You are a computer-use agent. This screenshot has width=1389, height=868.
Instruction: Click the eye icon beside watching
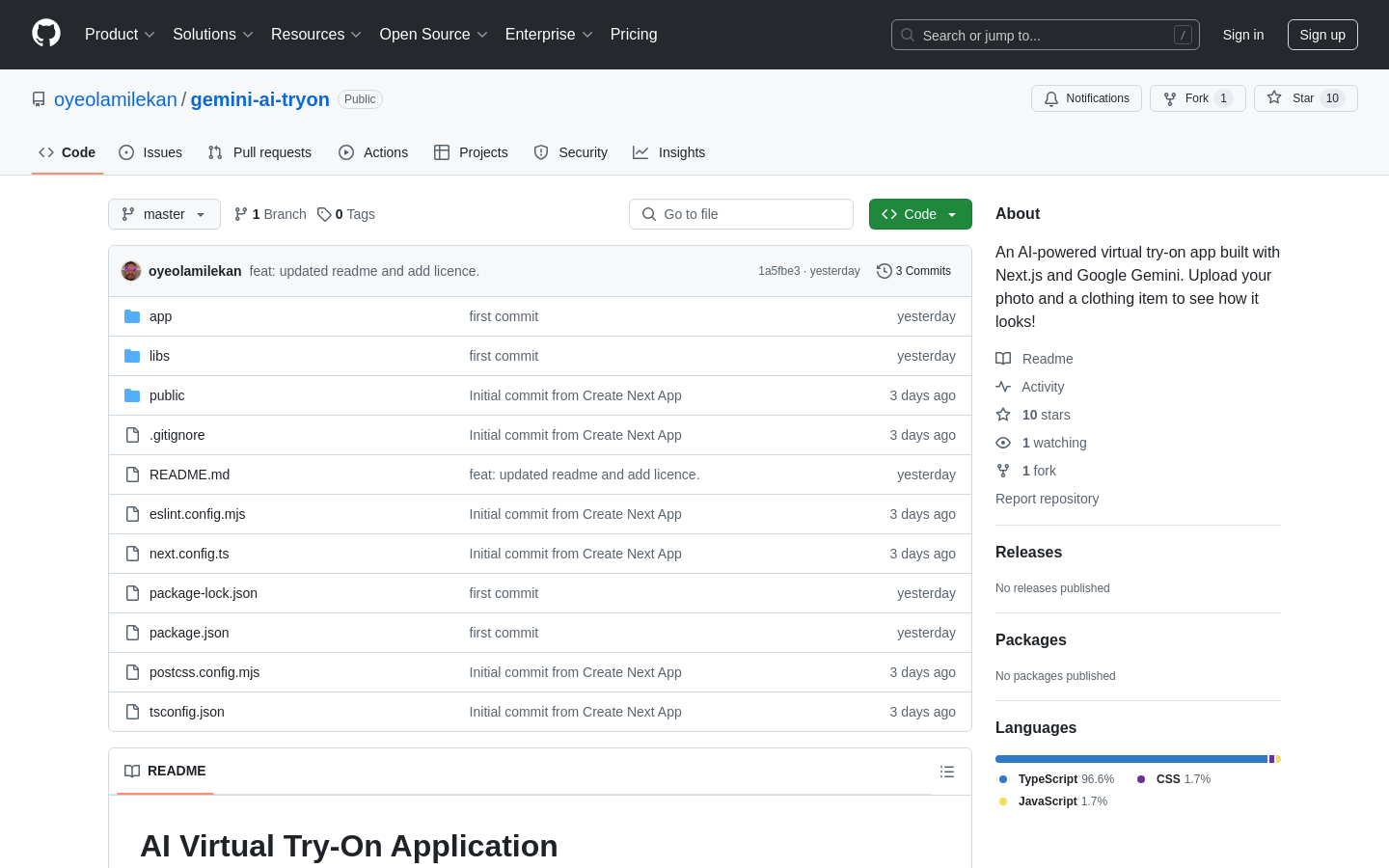click(1003, 443)
